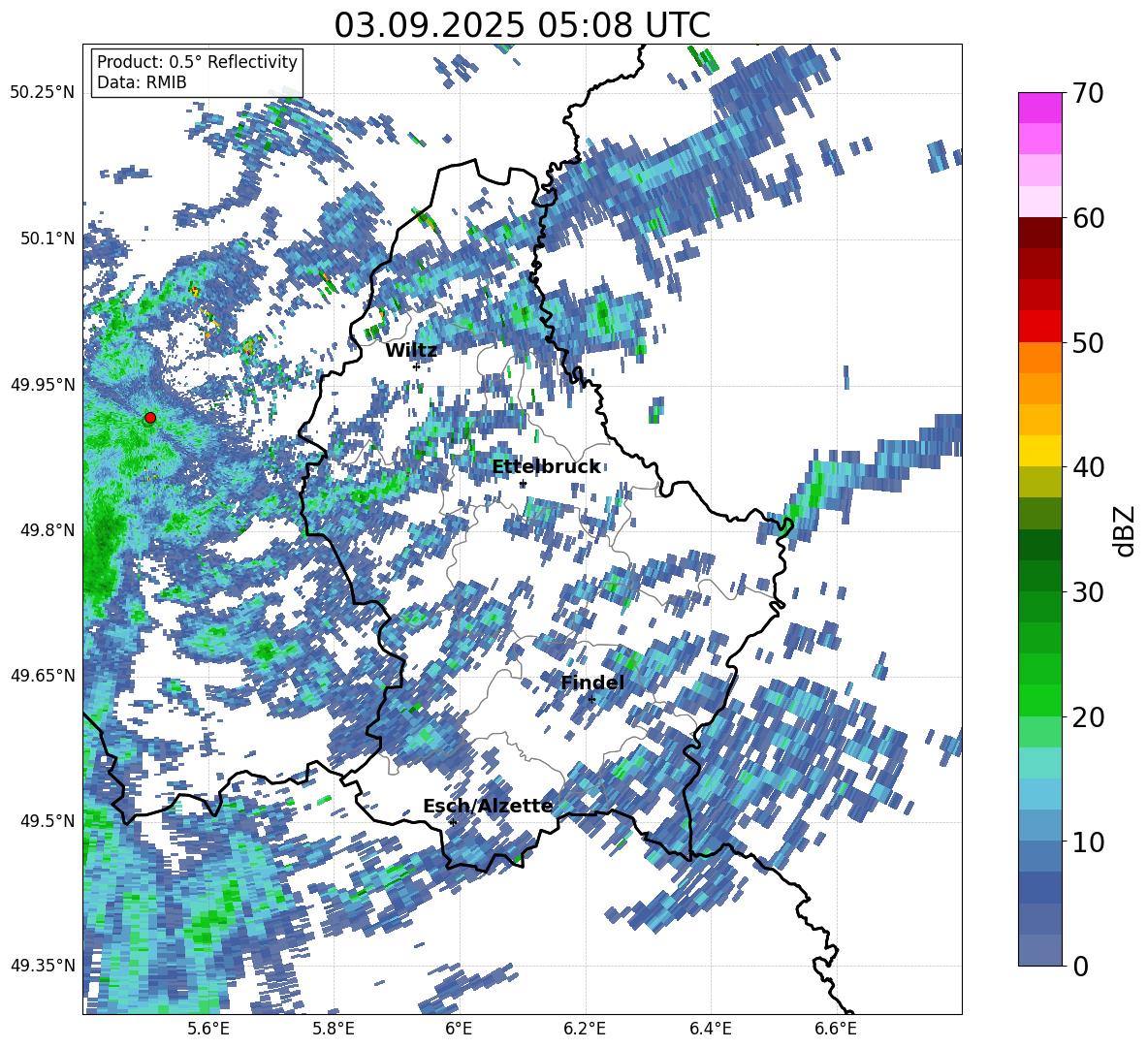Click the 50.25°N latitude label
Screen dimensions: 1148x1048
coord(43,93)
